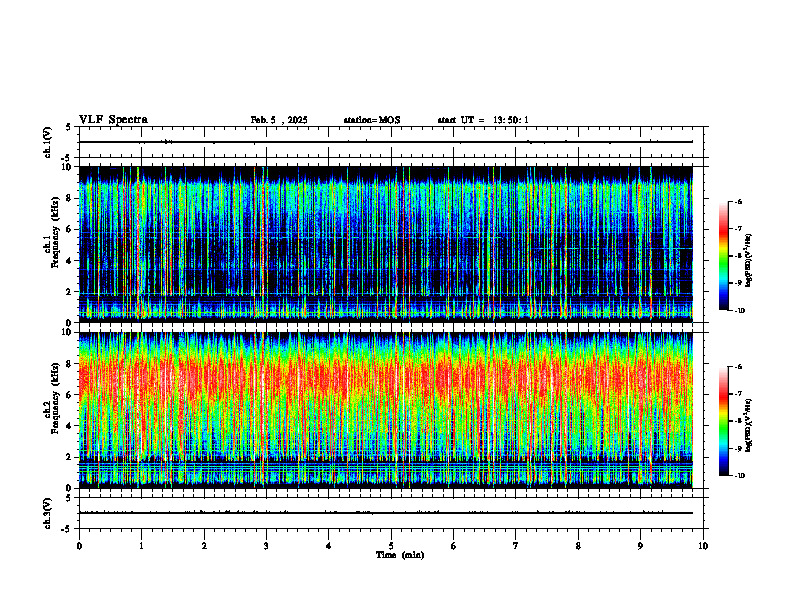Click the ch.1 color bar log(PSD) label
792x612 pixels.
pyautogui.click(x=749, y=261)
